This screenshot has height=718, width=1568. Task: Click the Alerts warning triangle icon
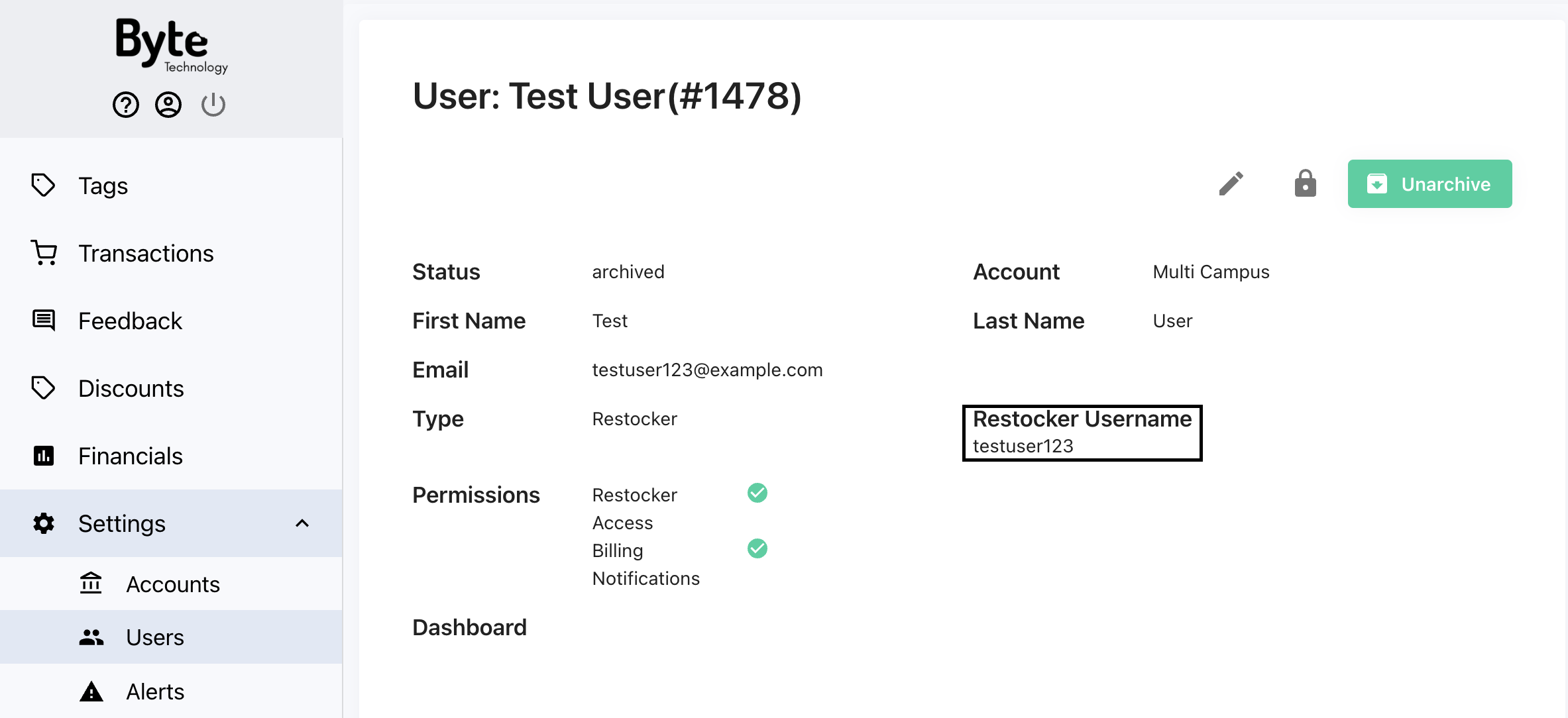click(91, 691)
